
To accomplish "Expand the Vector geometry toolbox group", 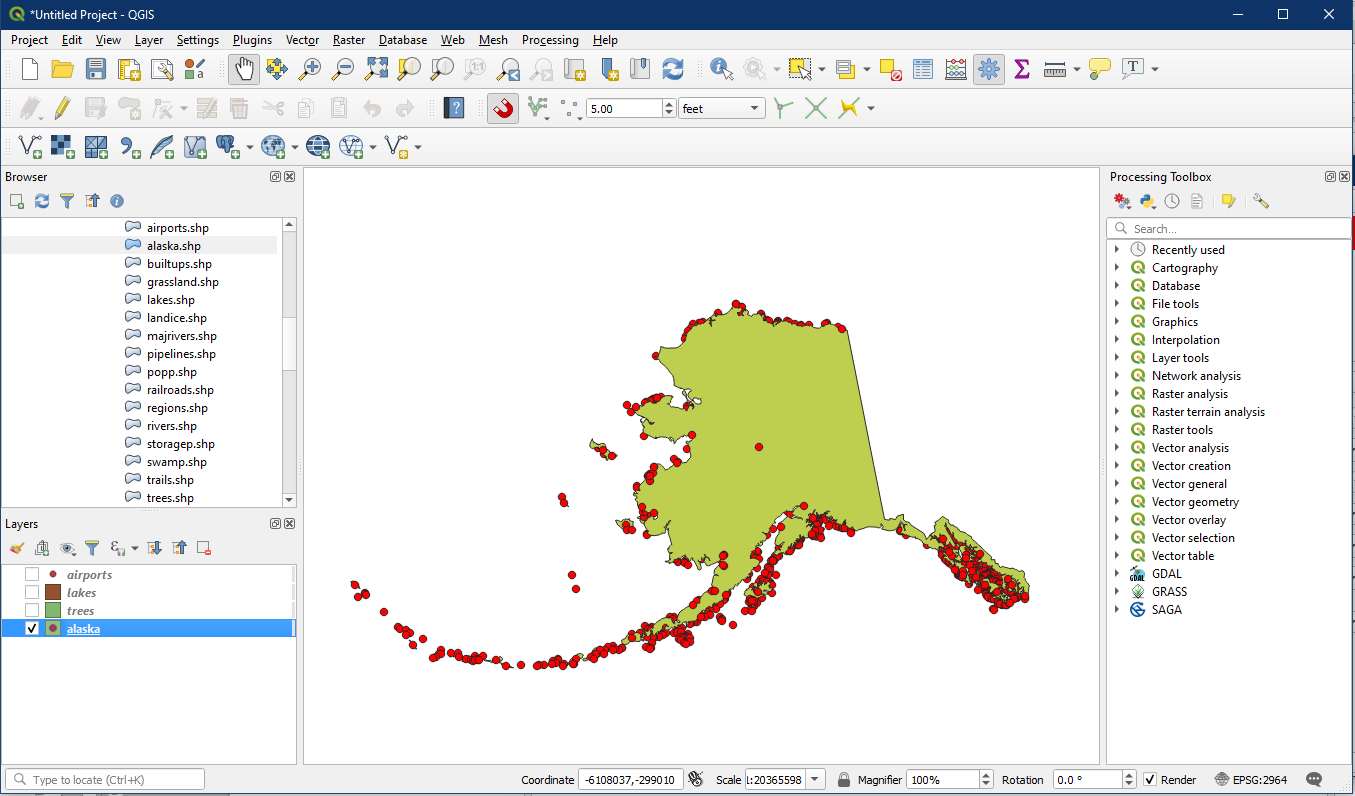I will (x=1117, y=502).
